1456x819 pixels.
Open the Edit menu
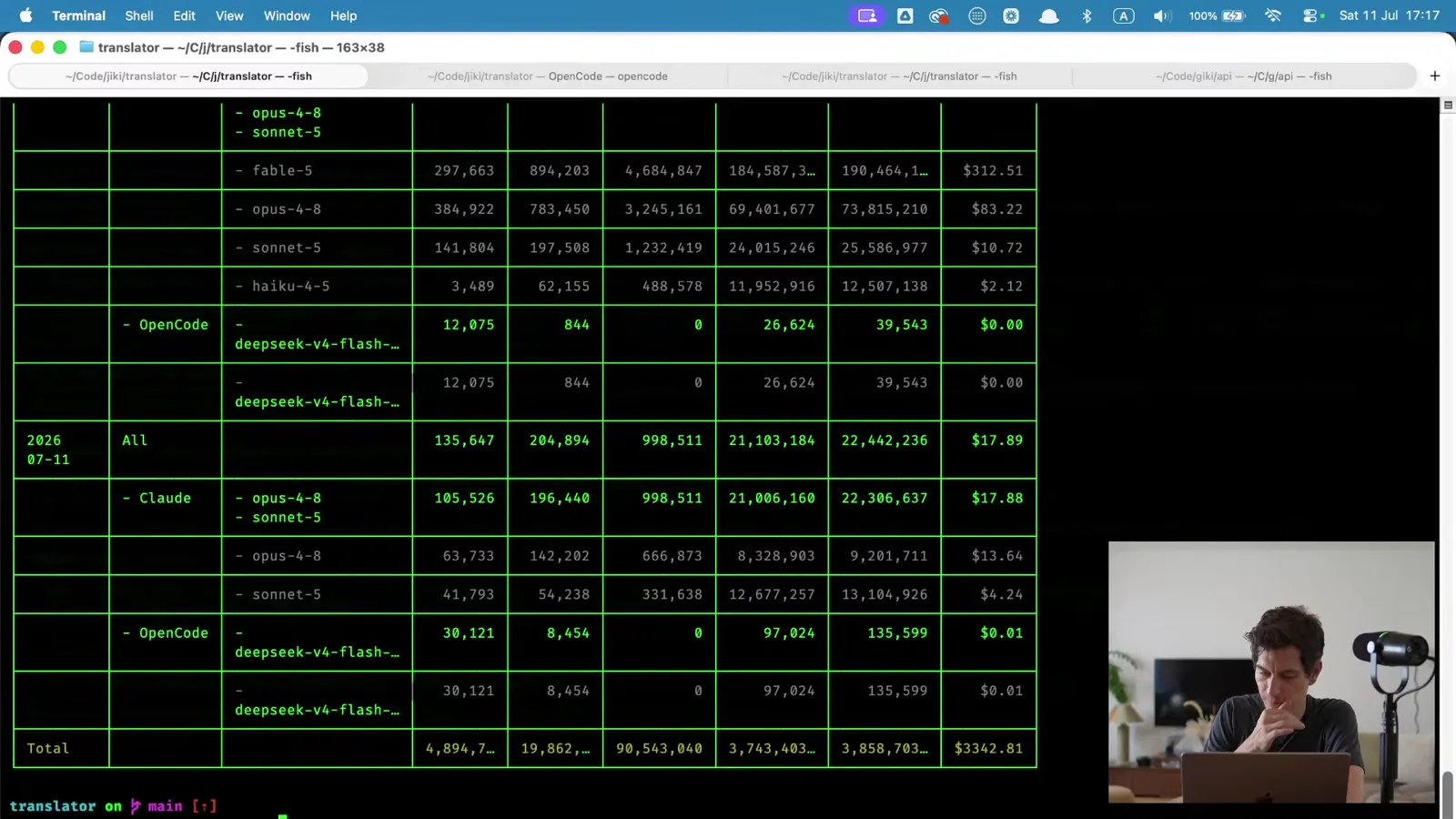point(184,15)
